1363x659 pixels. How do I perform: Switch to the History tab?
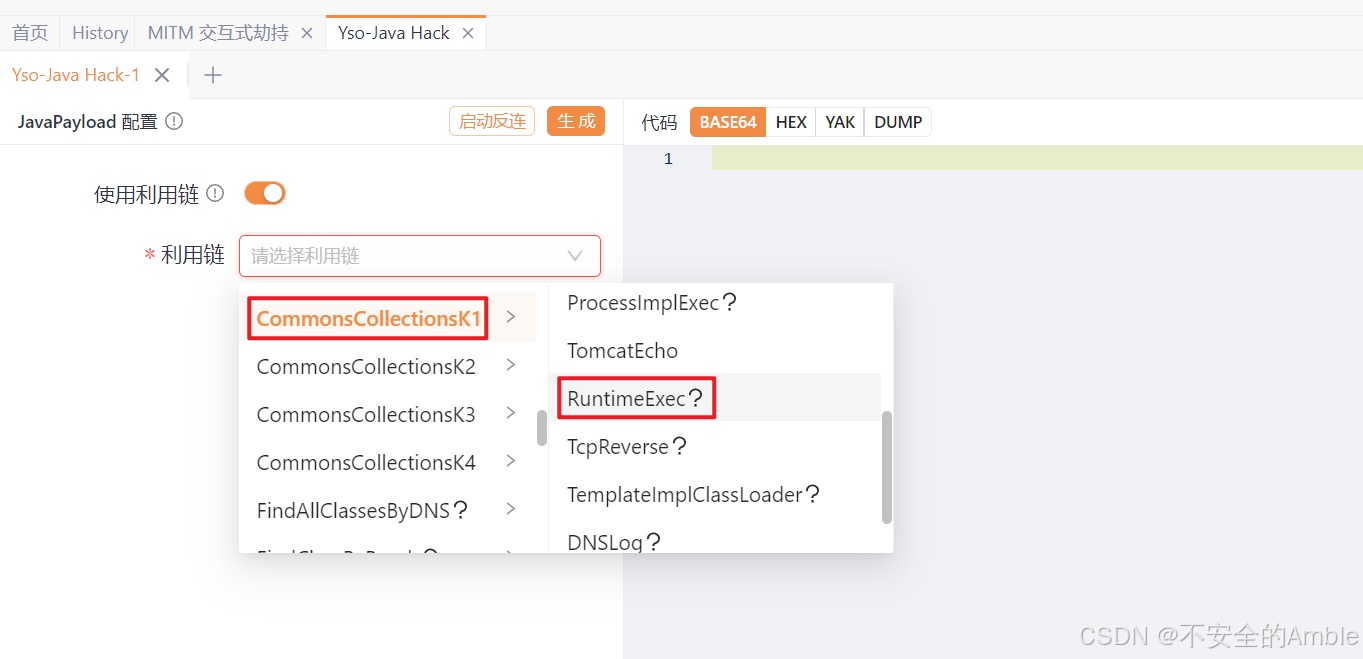[100, 33]
